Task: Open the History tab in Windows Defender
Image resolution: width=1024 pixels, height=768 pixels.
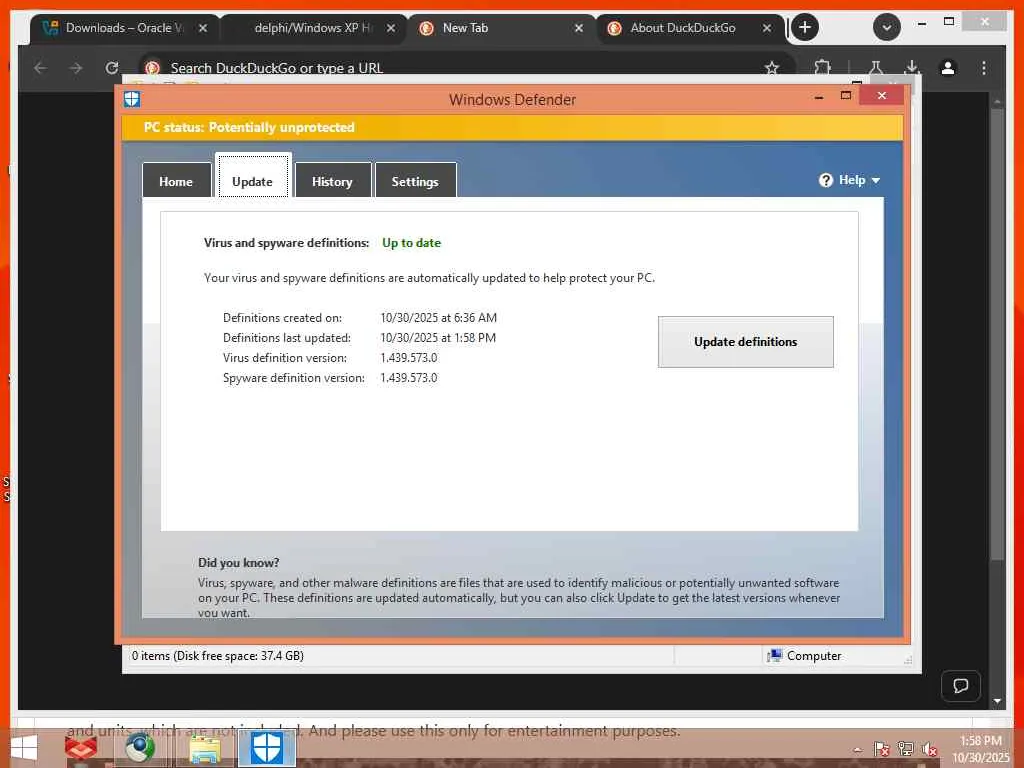Action: coord(332,181)
